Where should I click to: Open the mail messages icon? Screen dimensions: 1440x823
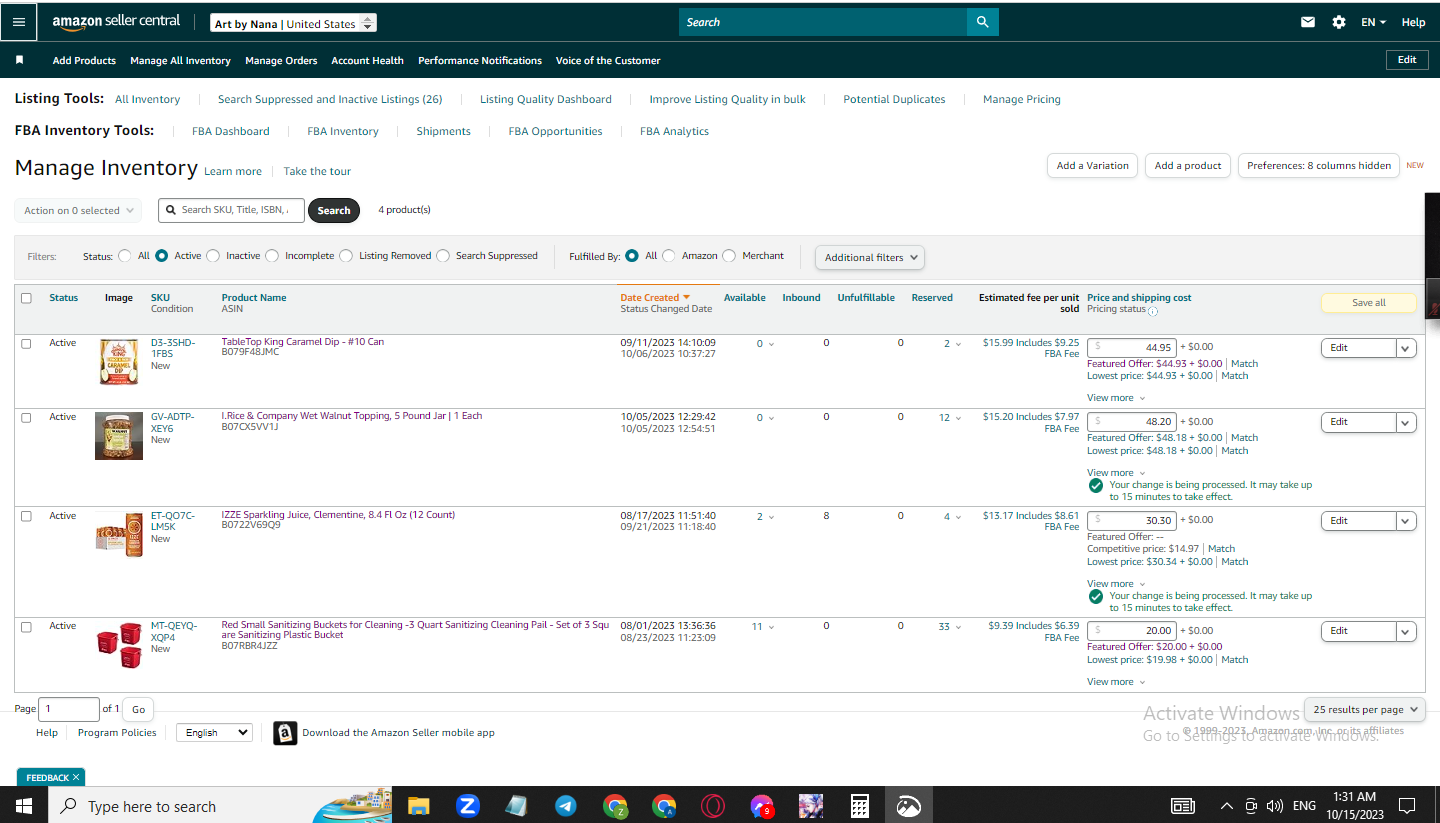click(x=1308, y=22)
